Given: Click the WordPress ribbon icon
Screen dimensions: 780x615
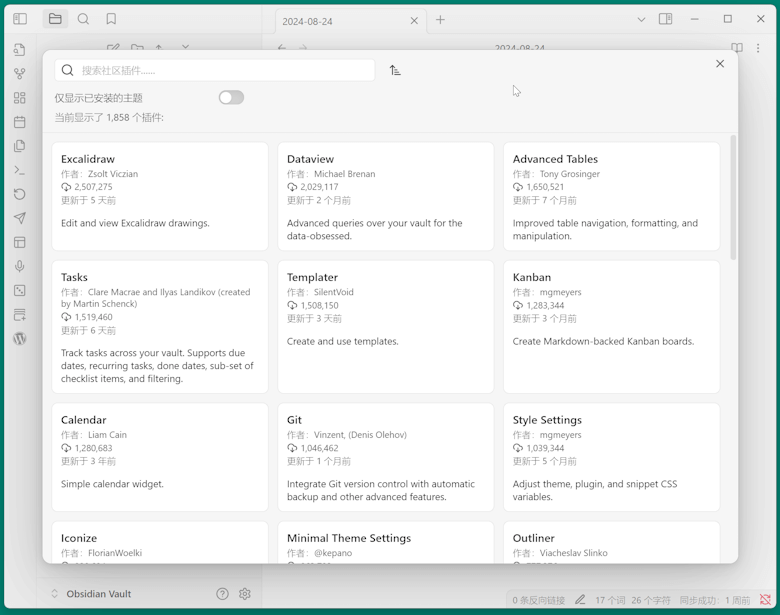Looking at the screenshot, I should click(19, 339).
